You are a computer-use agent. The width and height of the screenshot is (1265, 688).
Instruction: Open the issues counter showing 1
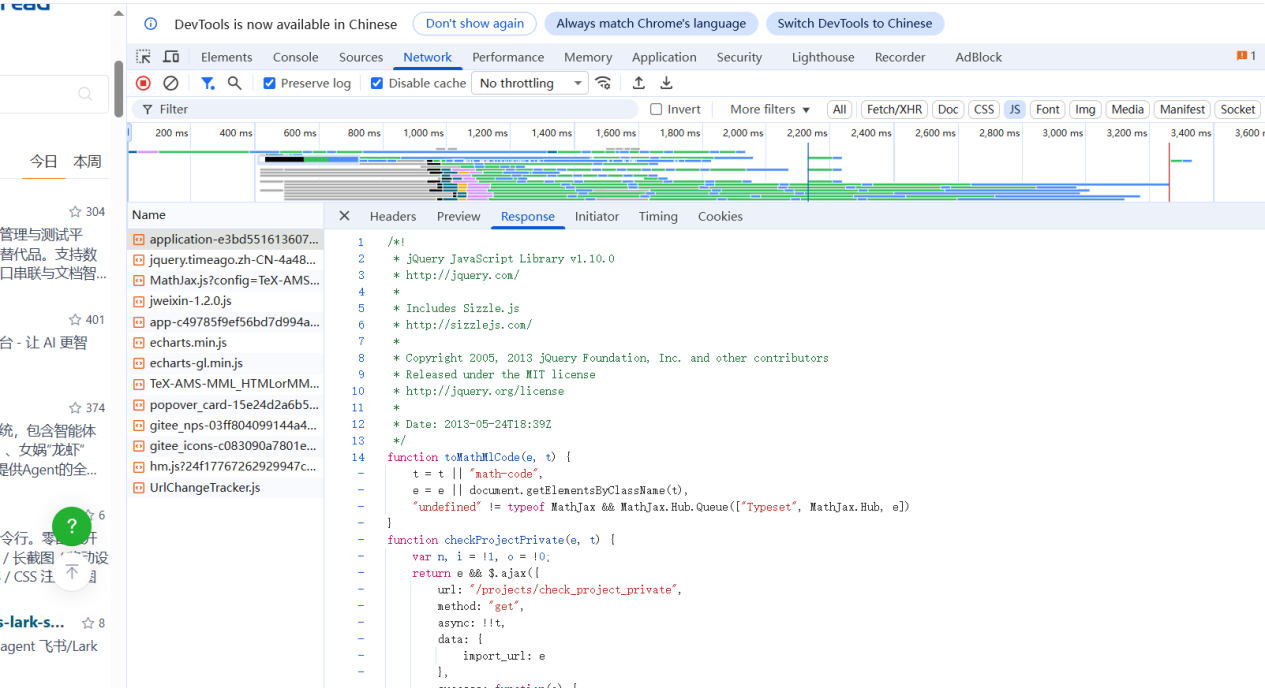point(1246,56)
